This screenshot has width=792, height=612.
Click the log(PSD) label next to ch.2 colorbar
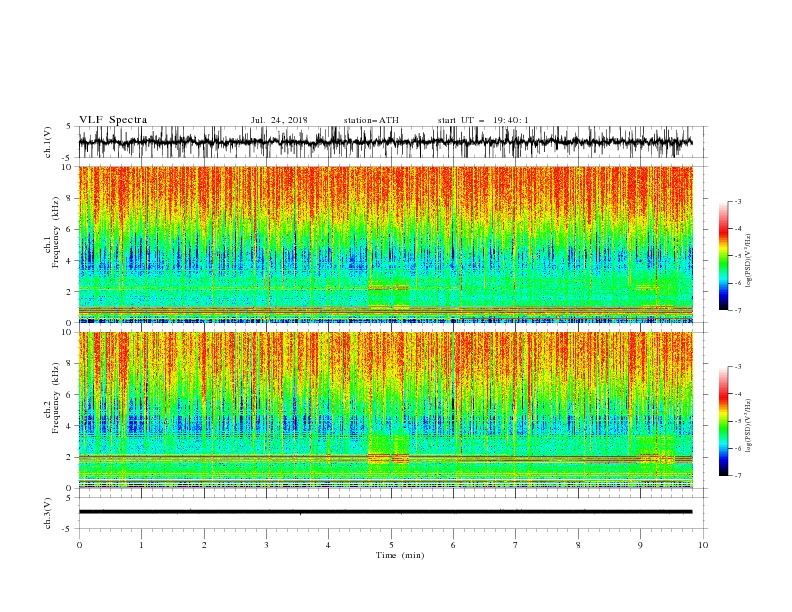pos(749,426)
